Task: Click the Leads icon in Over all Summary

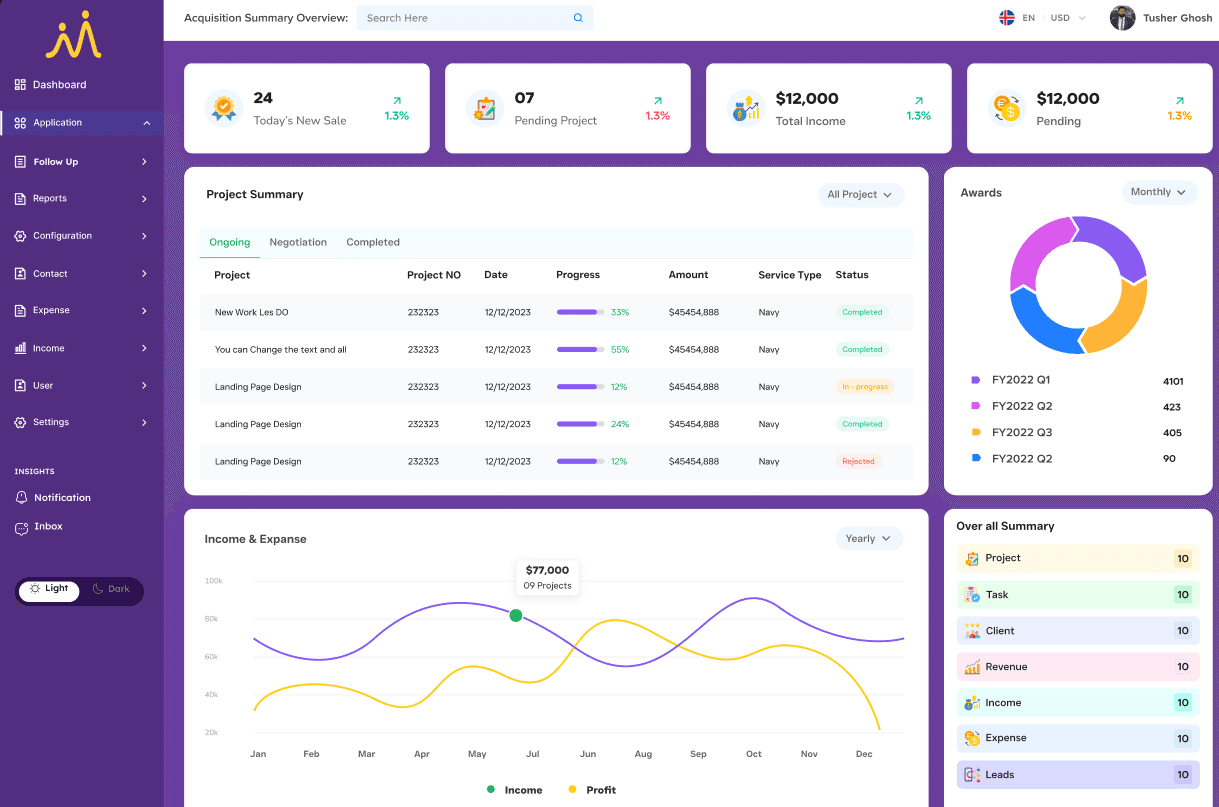Action: 970,774
